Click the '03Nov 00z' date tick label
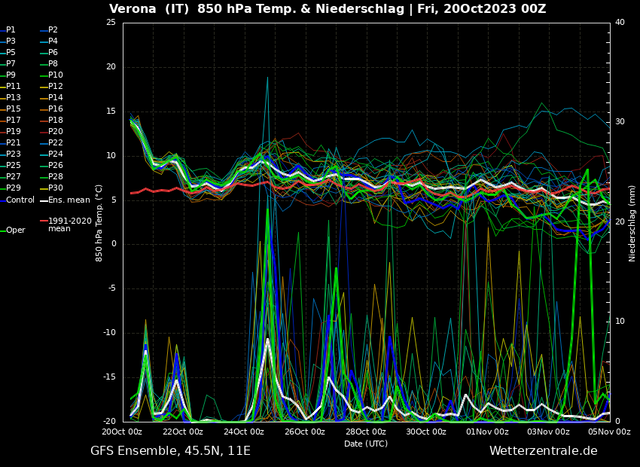Viewport: 640px width, 467px height. coord(549,432)
